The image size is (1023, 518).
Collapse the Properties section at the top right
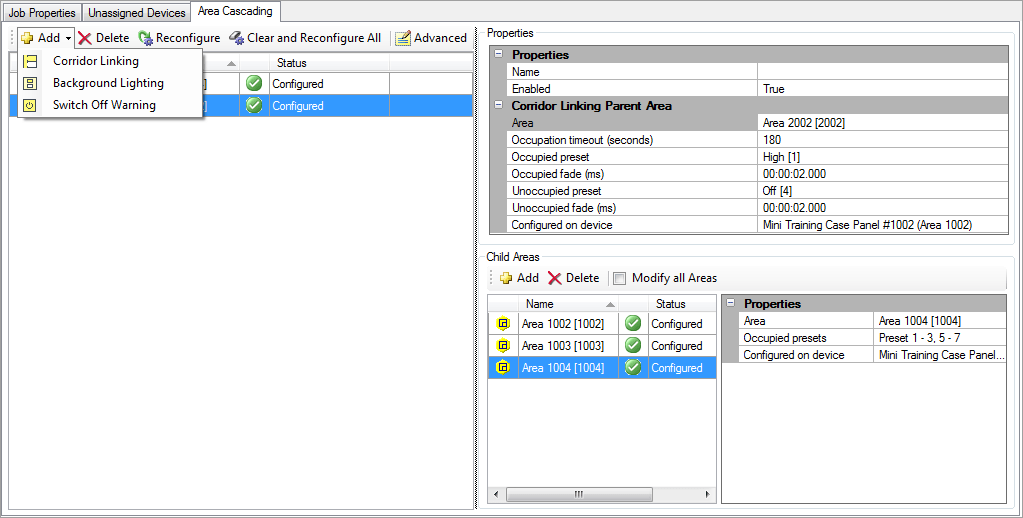(498, 55)
